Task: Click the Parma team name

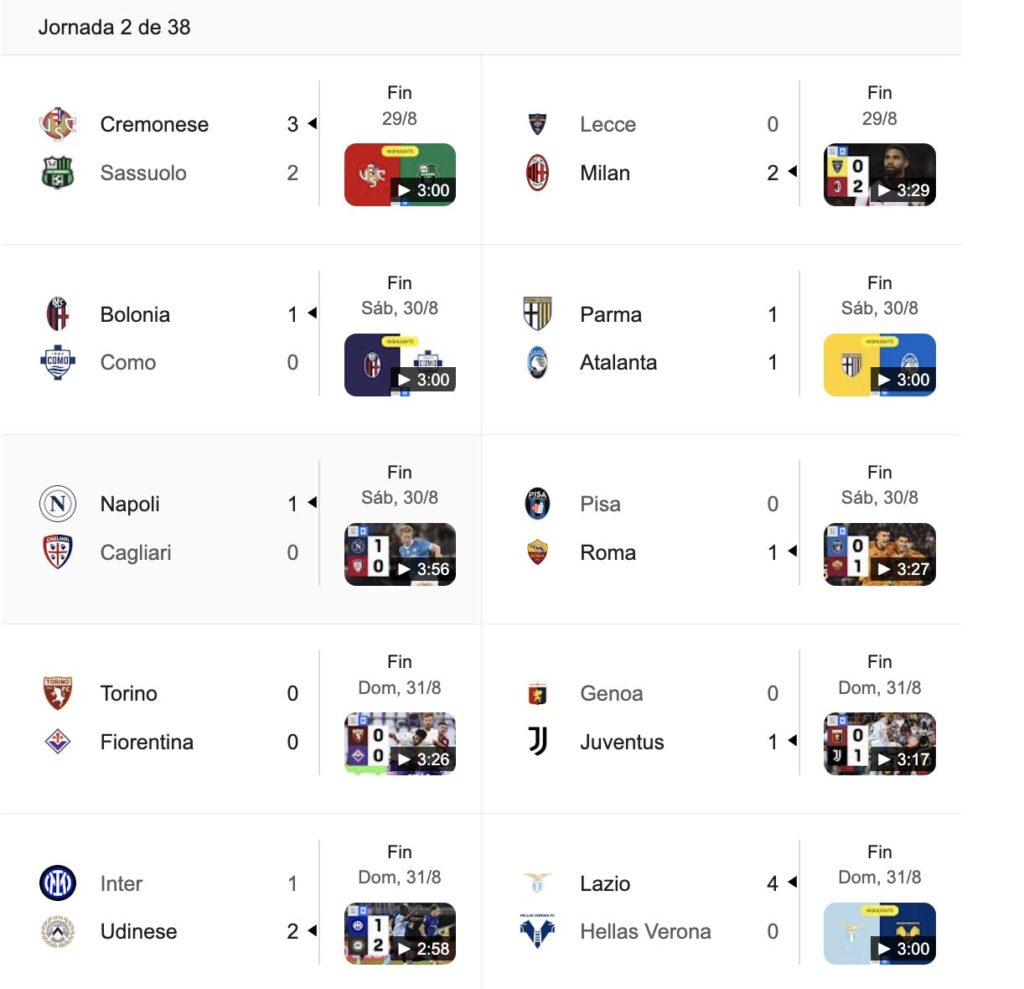Action: point(611,314)
